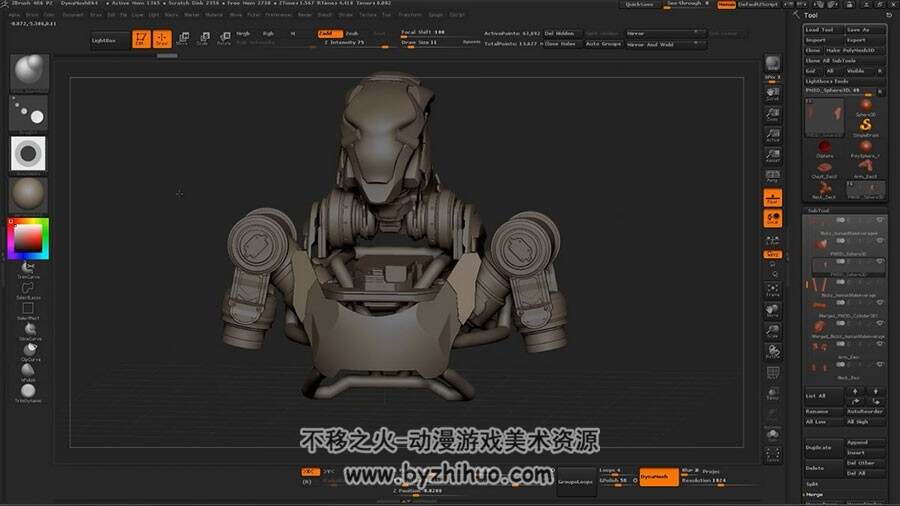The image size is (900, 506).
Task: Open the current brush thumbnail picker
Action: pyautogui.click(x=28, y=73)
